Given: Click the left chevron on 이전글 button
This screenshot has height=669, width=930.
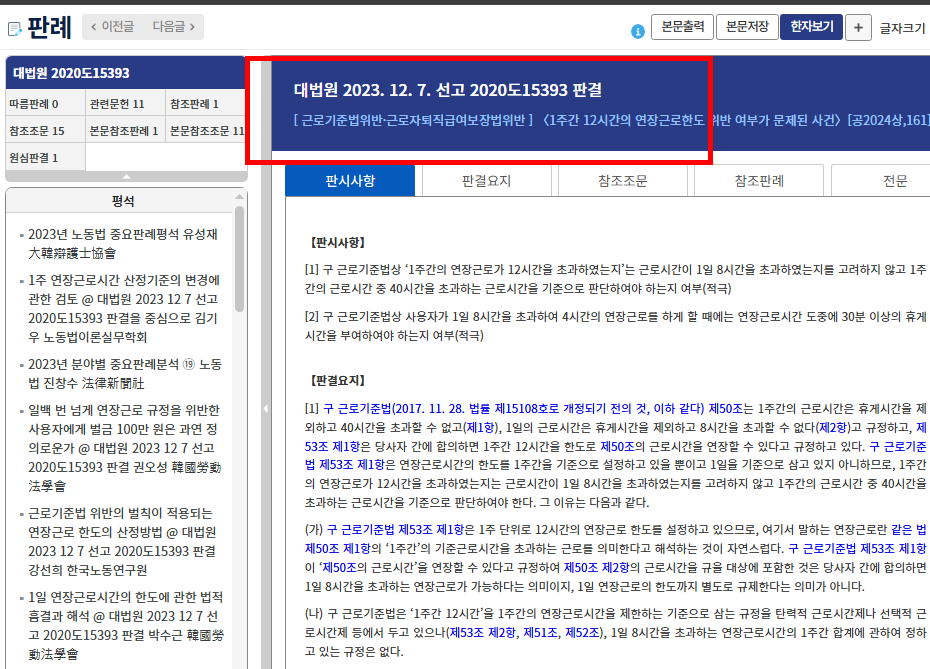Looking at the screenshot, I should [x=91, y=27].
